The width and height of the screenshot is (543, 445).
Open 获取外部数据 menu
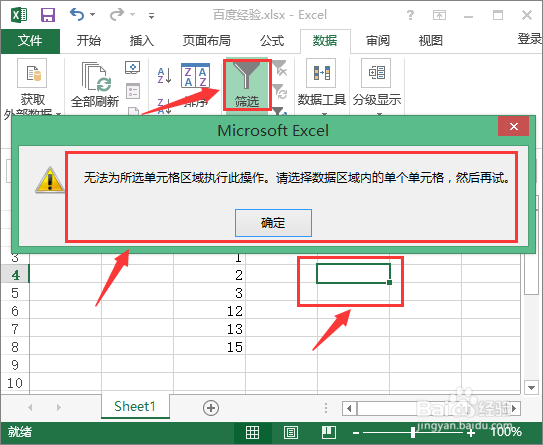pos(32,88)
